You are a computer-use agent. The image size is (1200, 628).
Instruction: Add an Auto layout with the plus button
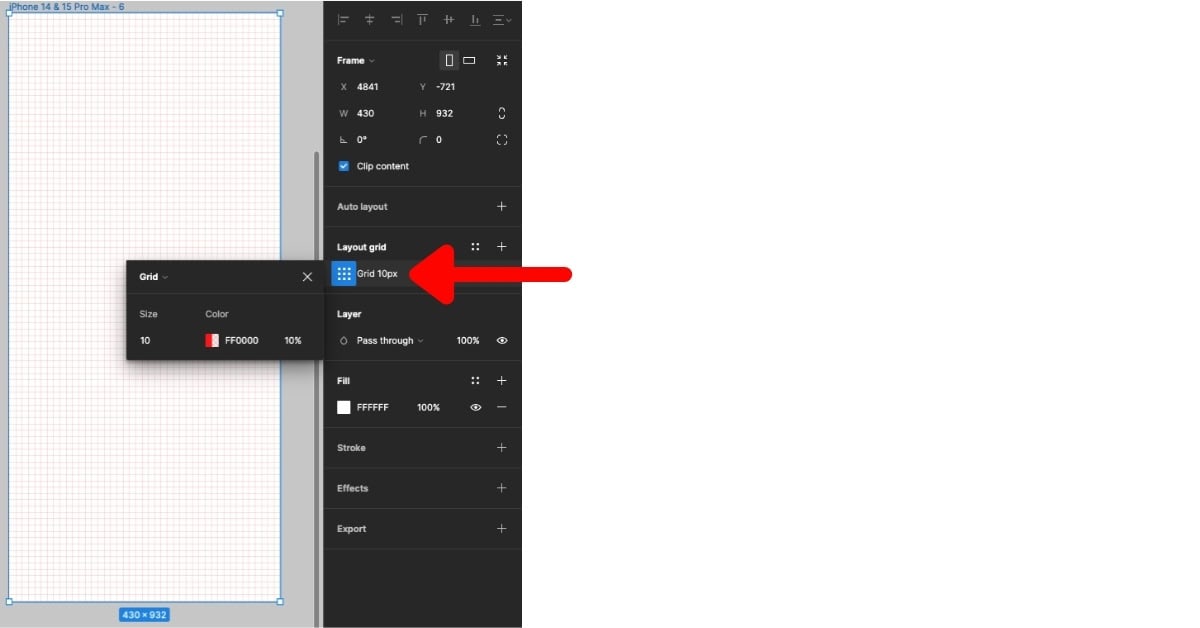[x=501, y=207]
